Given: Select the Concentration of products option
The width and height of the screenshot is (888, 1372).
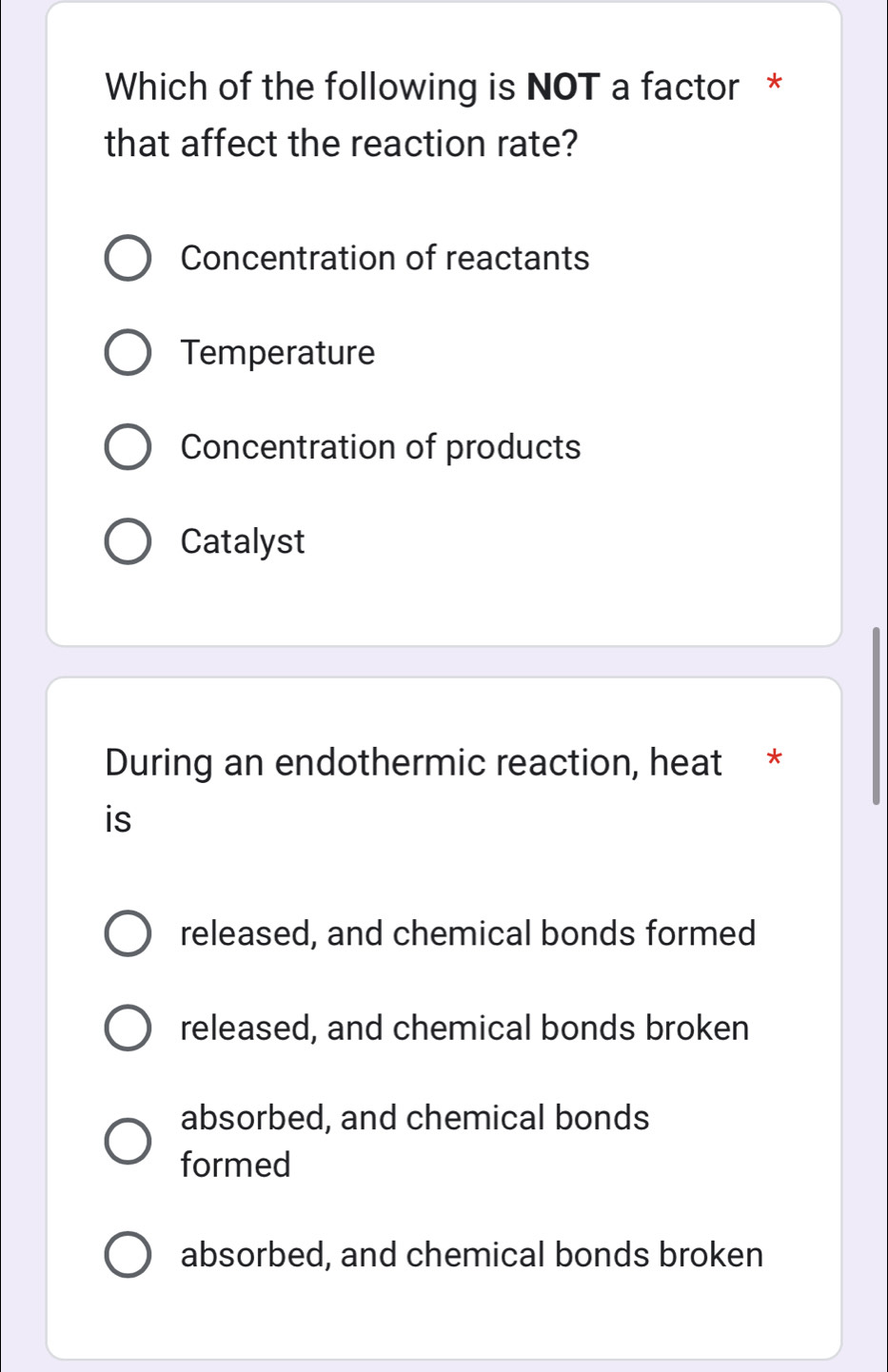Looking at the screenshot, I should [x=128, y=446].
